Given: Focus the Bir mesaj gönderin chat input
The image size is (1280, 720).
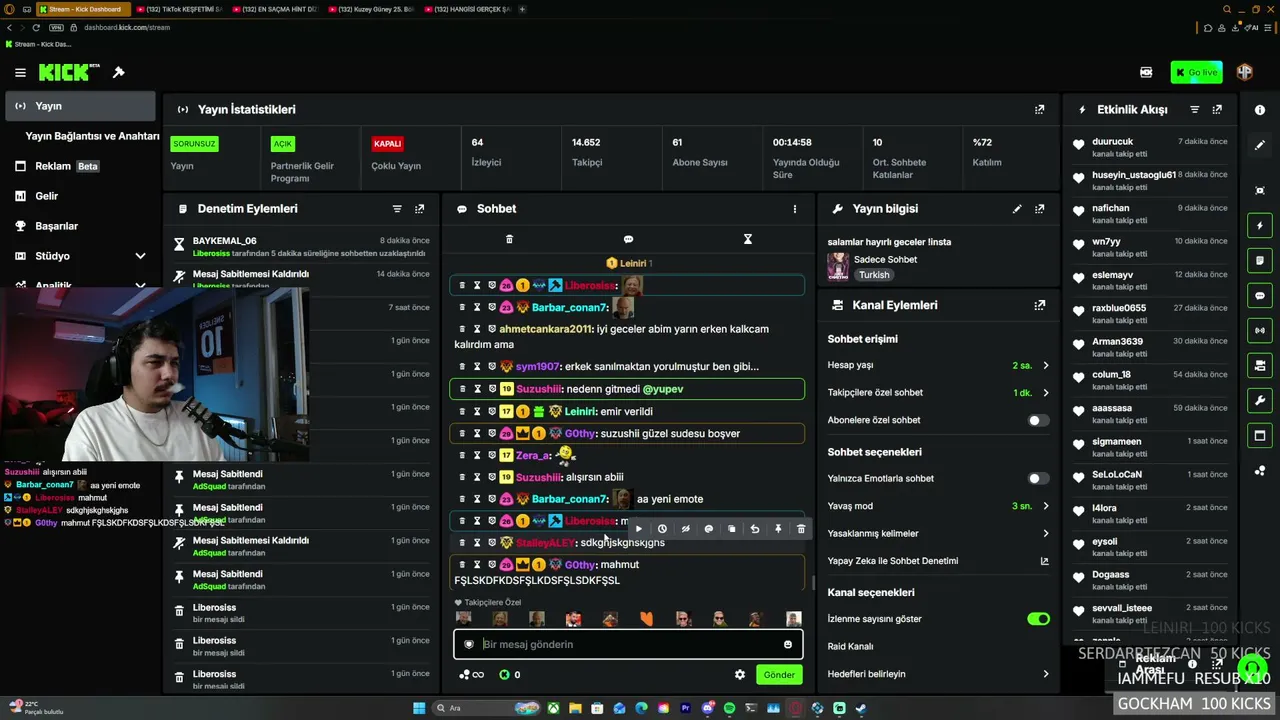Looking at the screenshot, I should pos(628,644).
